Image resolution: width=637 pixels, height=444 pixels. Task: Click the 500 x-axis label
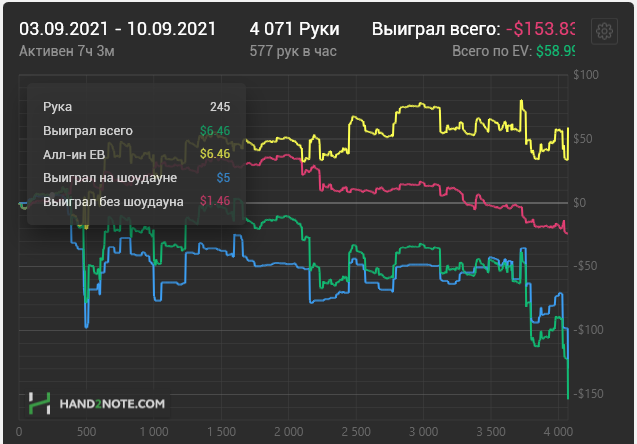point(86,431)
